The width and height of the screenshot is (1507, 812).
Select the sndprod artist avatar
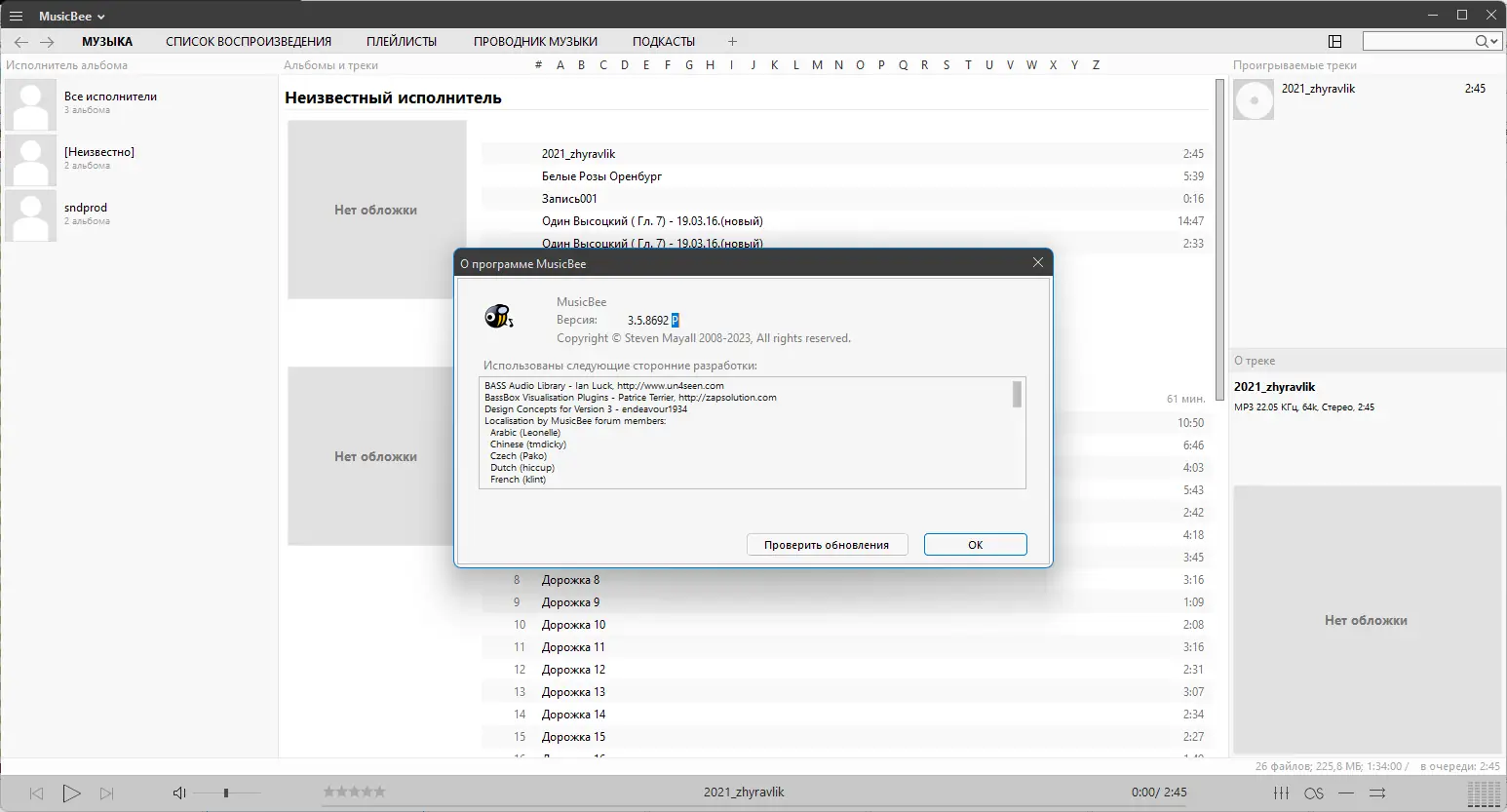pos(31,215)
